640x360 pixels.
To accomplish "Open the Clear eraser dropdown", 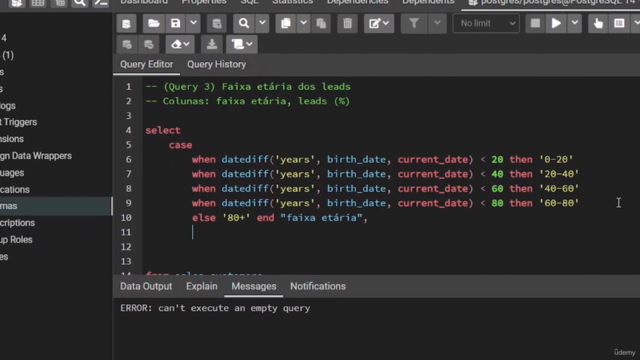I will (x=180, y=44).
